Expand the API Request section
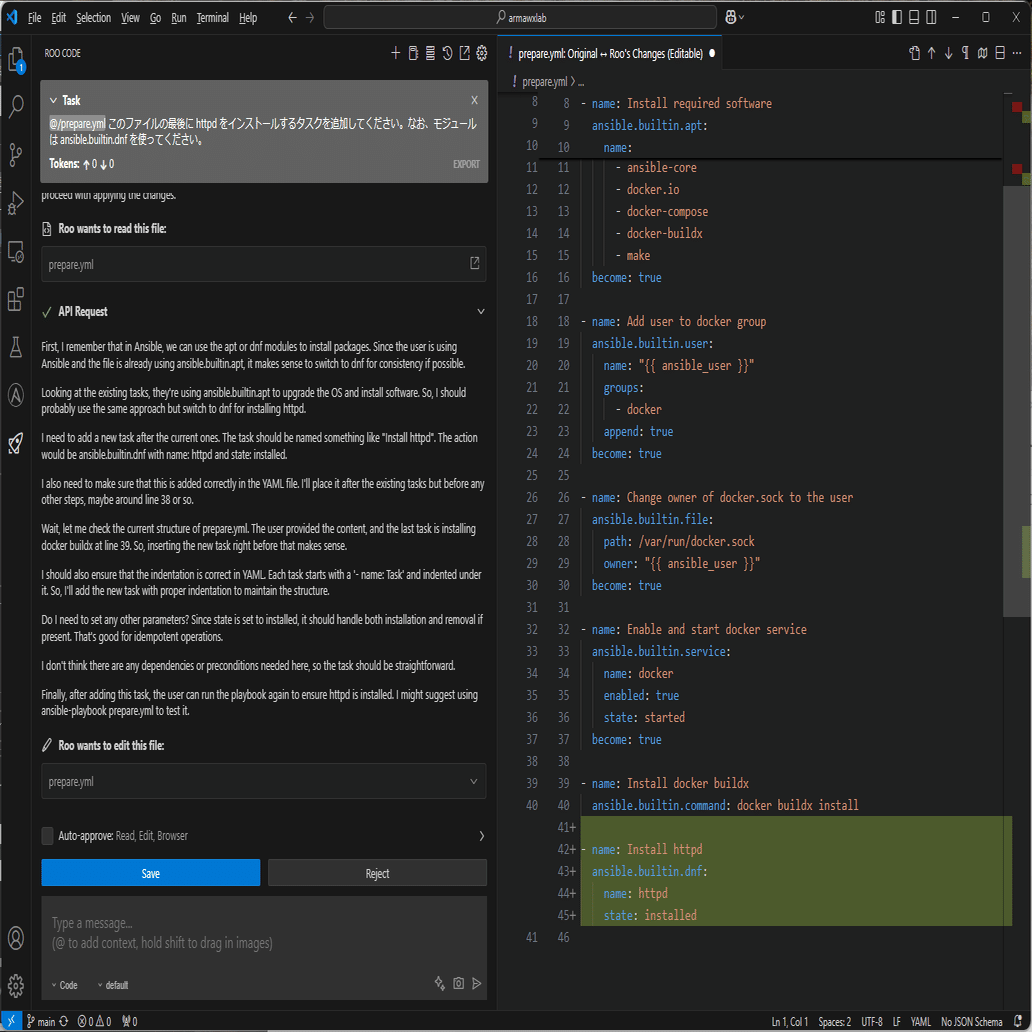This screenshot has width=1032, height=1032. pyautogui.click(x=481, y=311)
